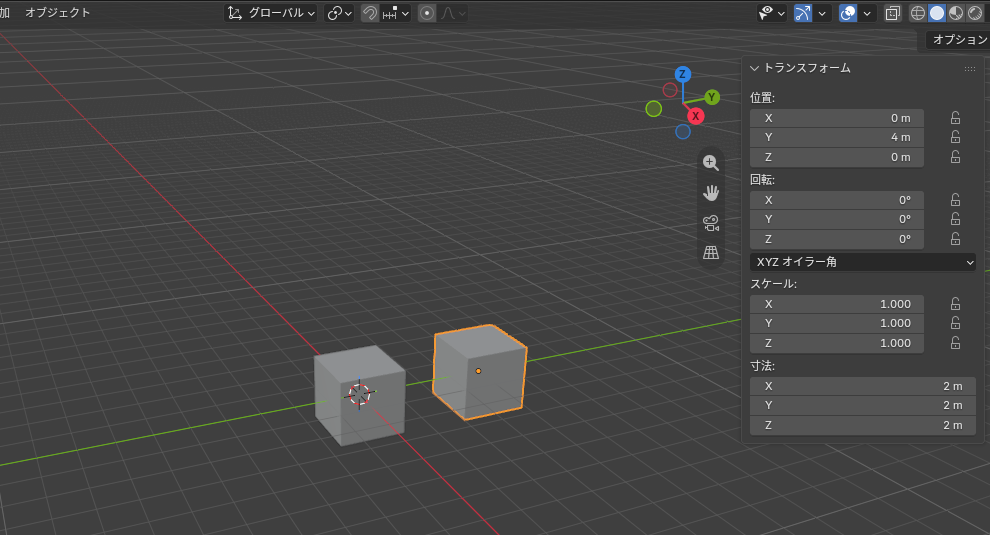990x535 pixels.
Task: Click the Y axis on navigation gizmo
Action: (x=712, y=97)
